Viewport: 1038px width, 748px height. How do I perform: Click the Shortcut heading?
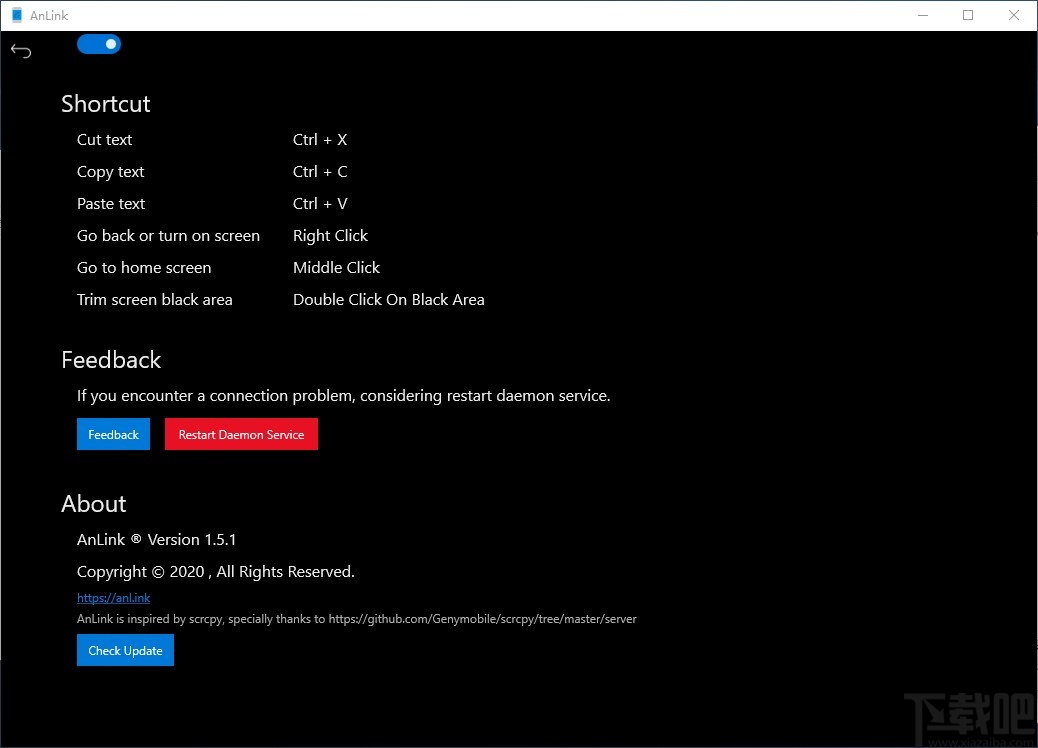tap(106, 104)
